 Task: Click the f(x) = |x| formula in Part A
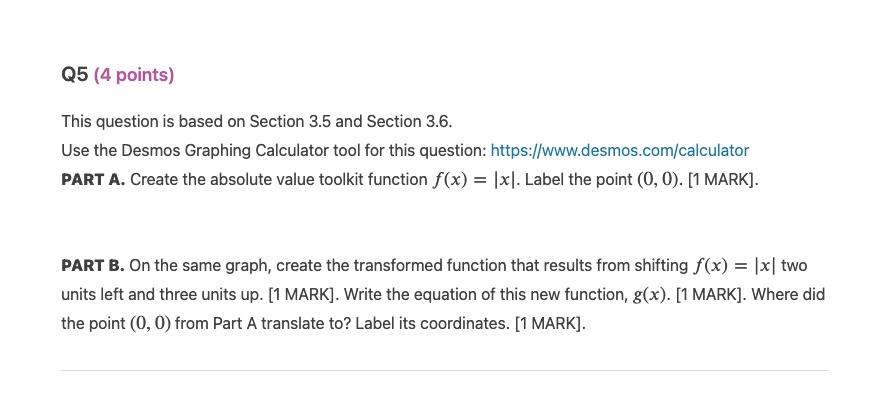[x=473, y=180]
